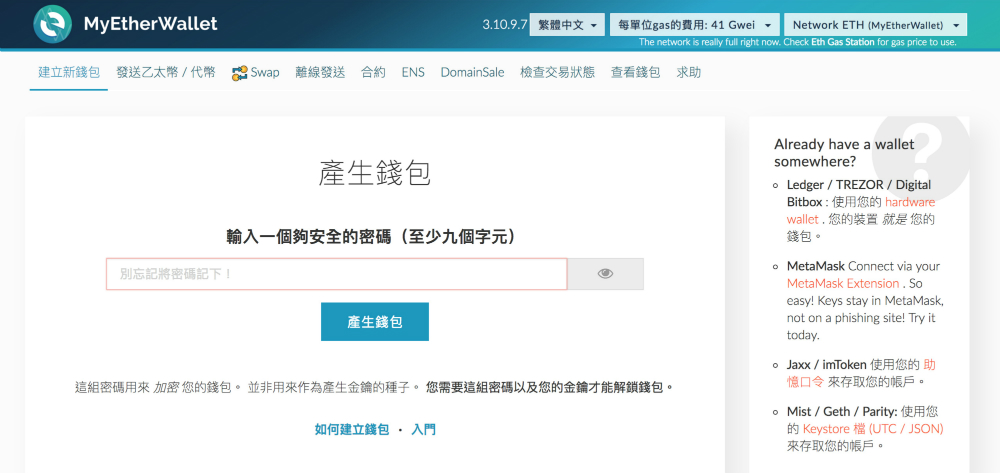
Task: Click the MyEtherWallet title text in the header
Action: [151, 24]
